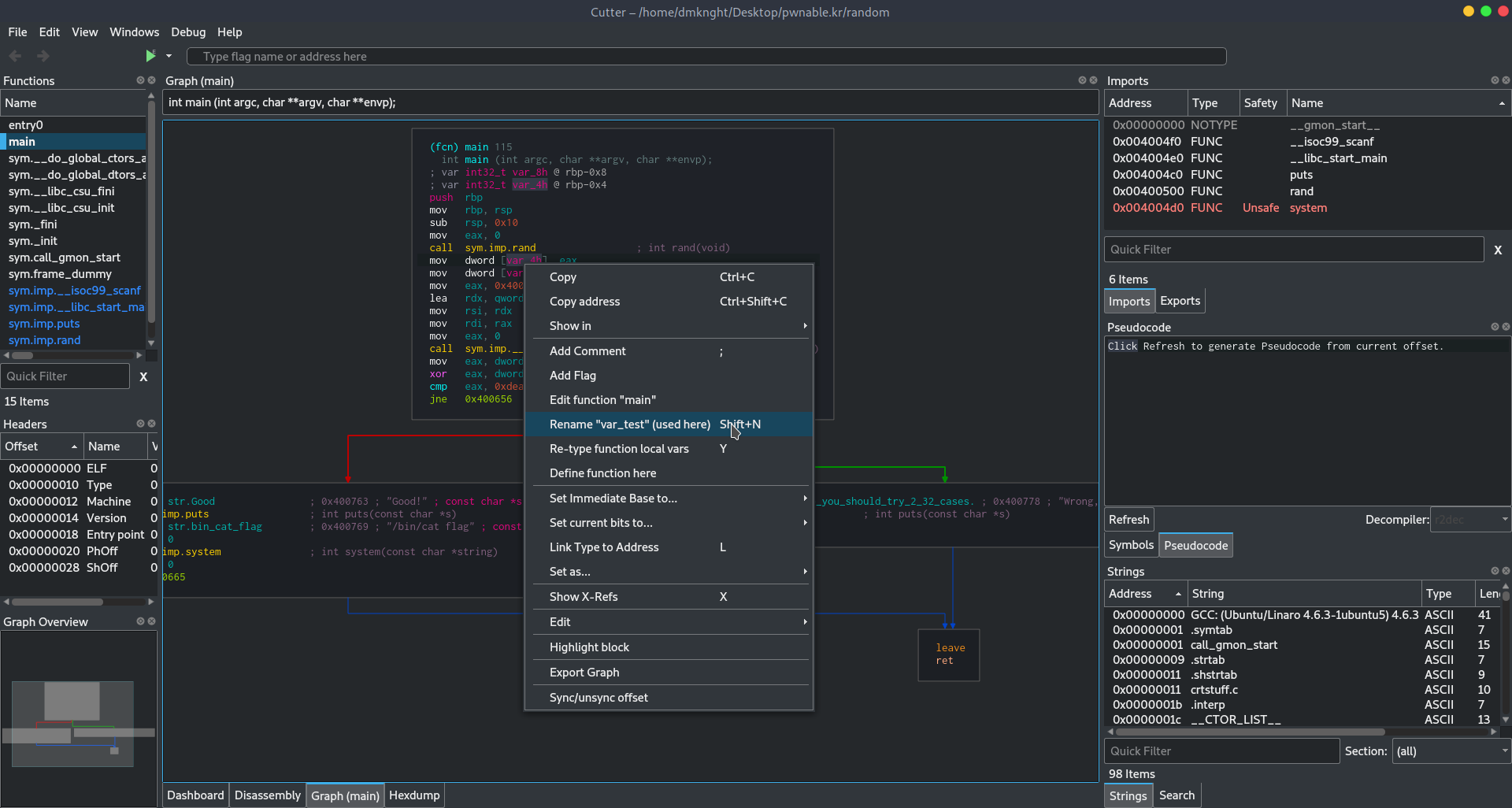Select entry0 in the Functions list

pyautogui.click(x=73, y=125)
